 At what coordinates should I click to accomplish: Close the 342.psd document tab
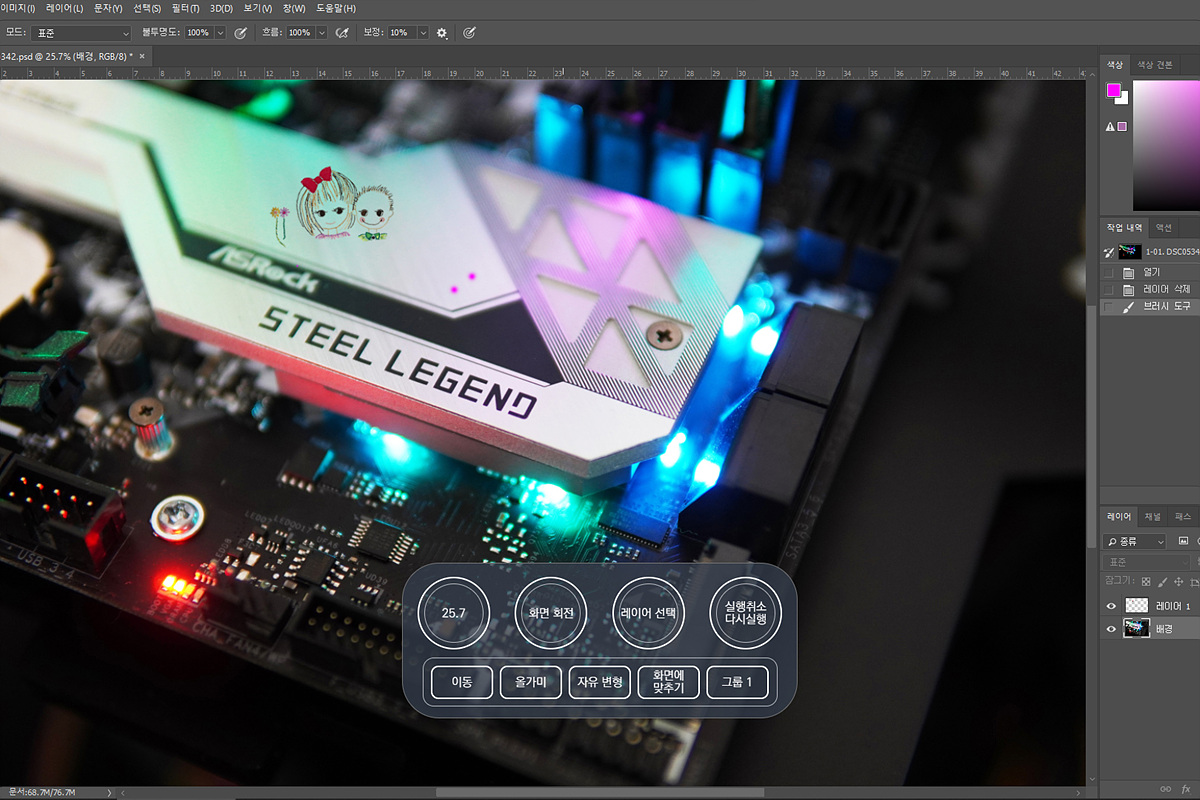click(x=142, y=56)
